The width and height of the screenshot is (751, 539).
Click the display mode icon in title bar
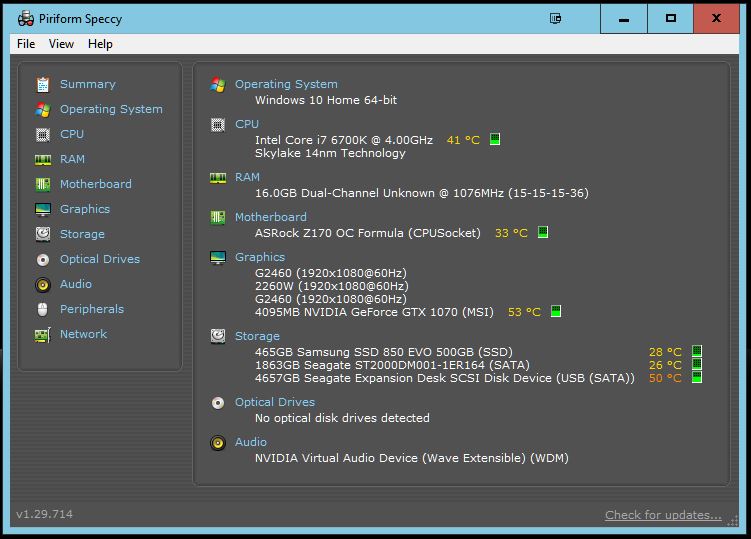point(556,19)
